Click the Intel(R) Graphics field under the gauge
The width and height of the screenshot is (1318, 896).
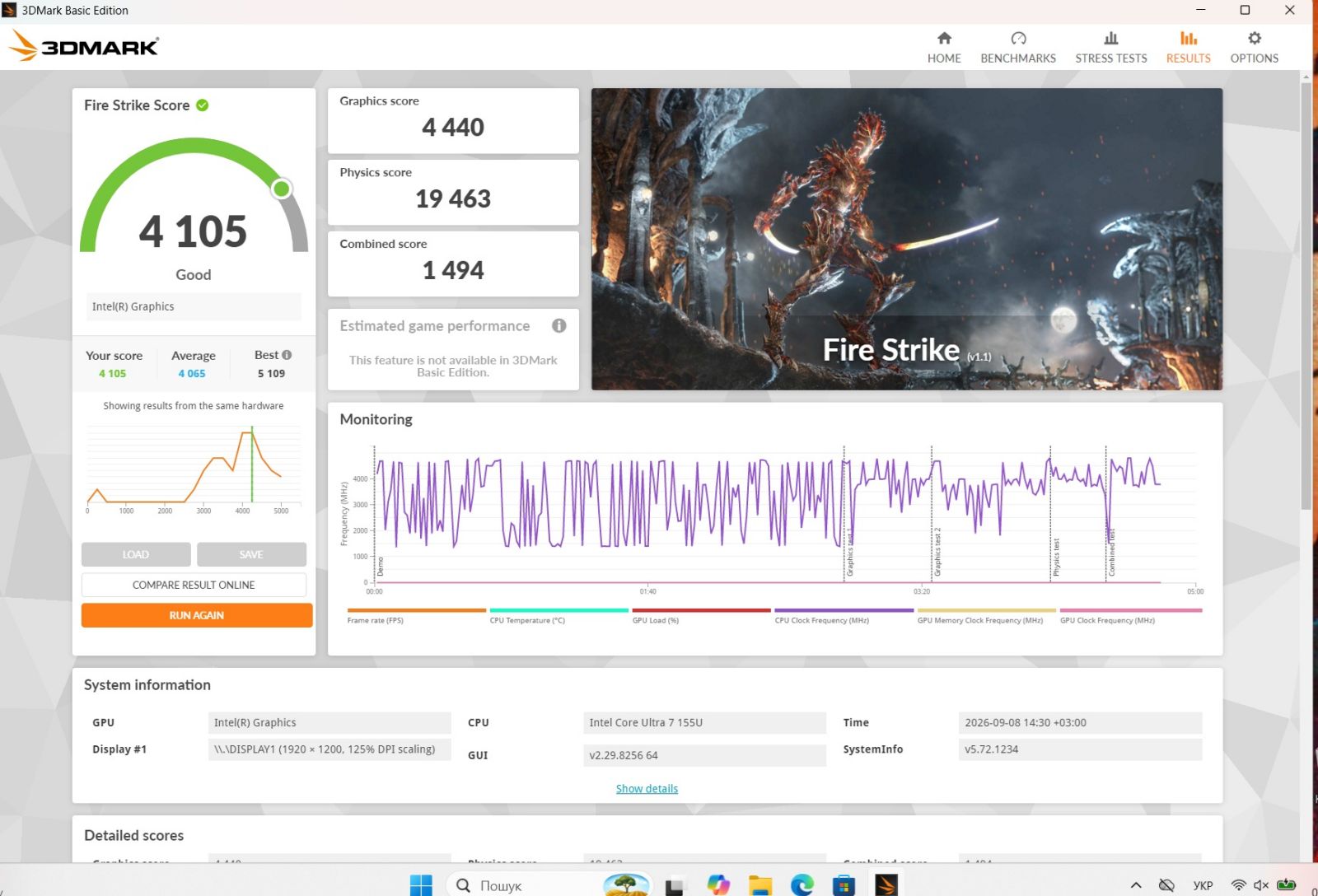point(194,306)
